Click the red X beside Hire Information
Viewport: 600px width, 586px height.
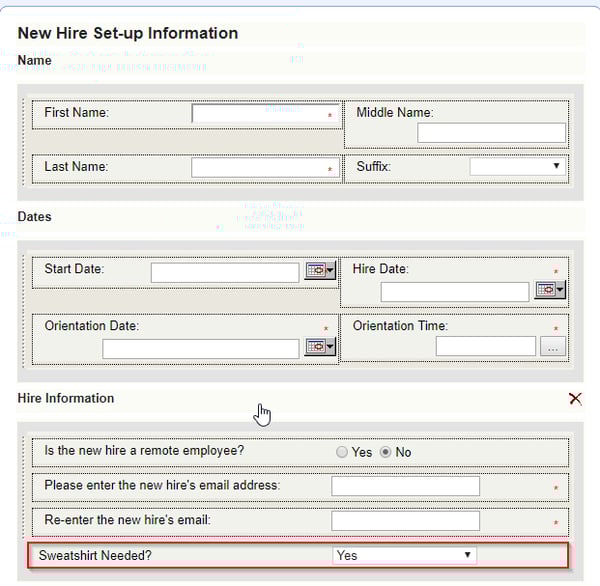pyautogui.click(x=575, y=398)
